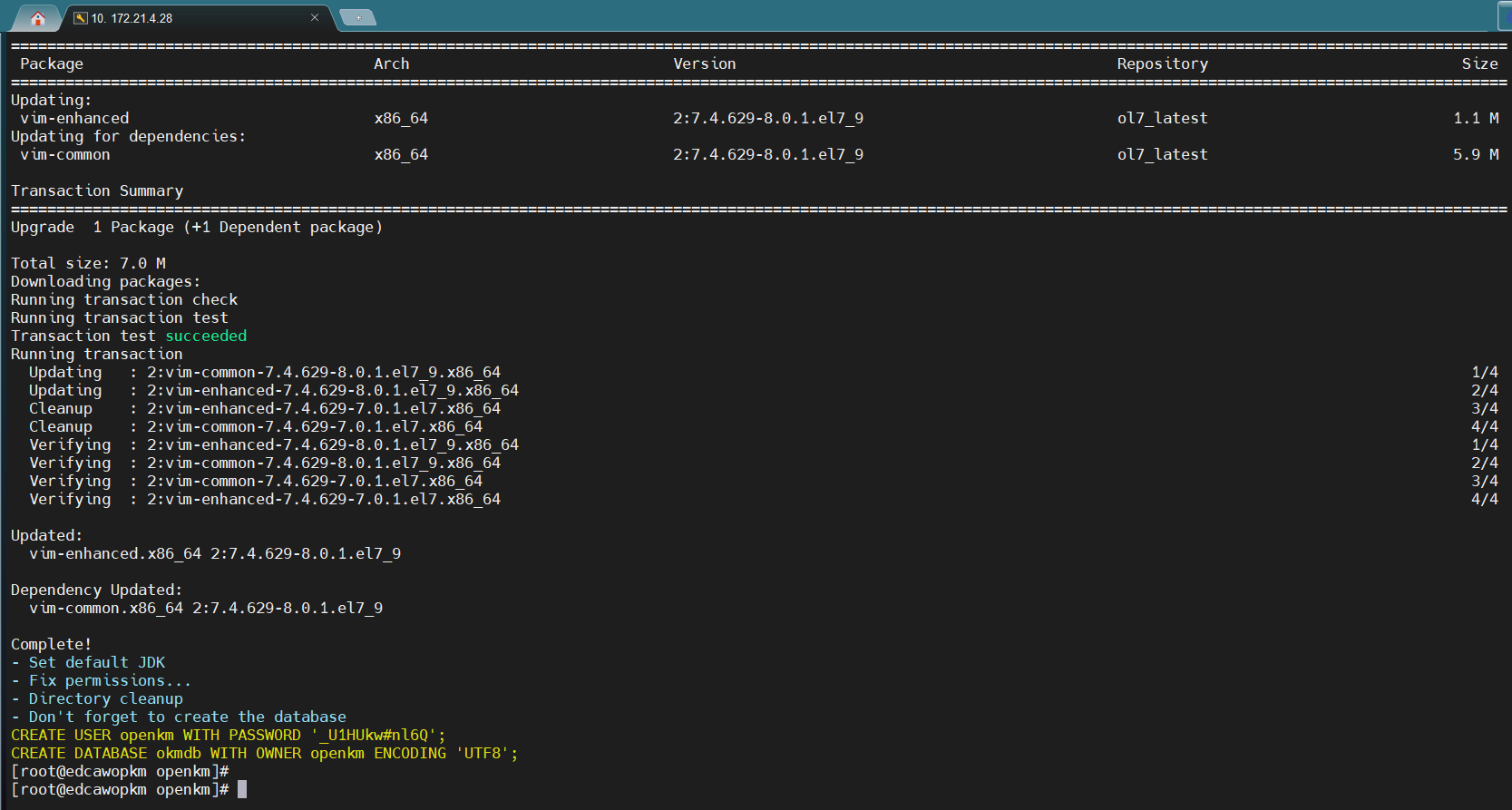The height and width of the screenshot is (810, 1512).
Task: Click "Don't forget to create the database" line
Action: coord(179,717)
